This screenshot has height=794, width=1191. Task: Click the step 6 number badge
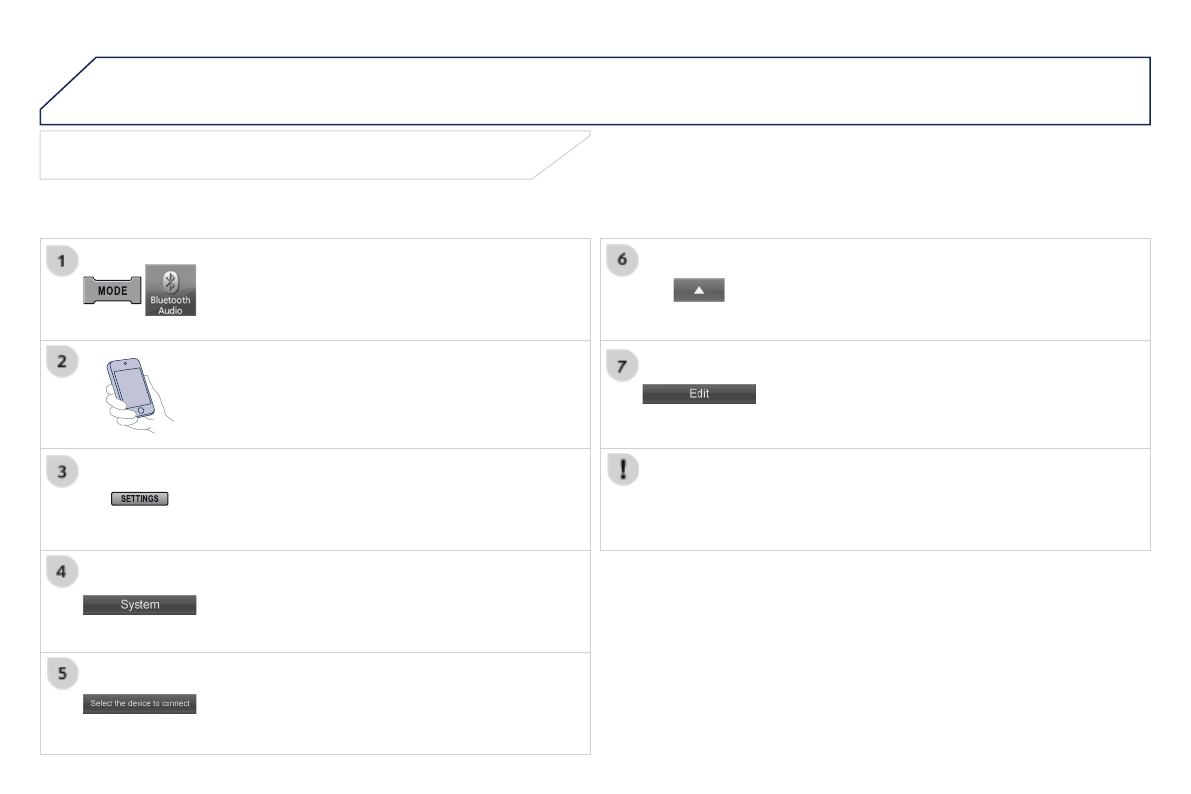[623, 260]
